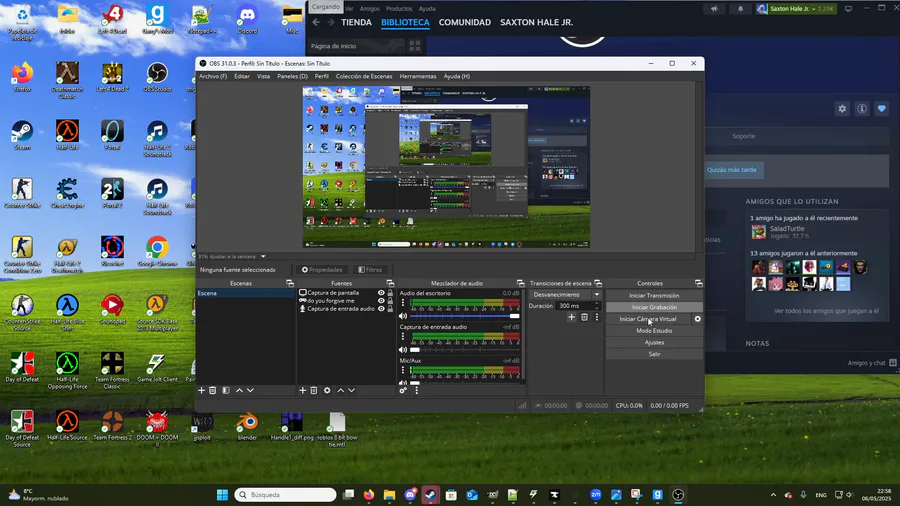This screenshot has width=900, height=506.
Task: Open Mic/Aux options dots
Action: pos(403,370)
